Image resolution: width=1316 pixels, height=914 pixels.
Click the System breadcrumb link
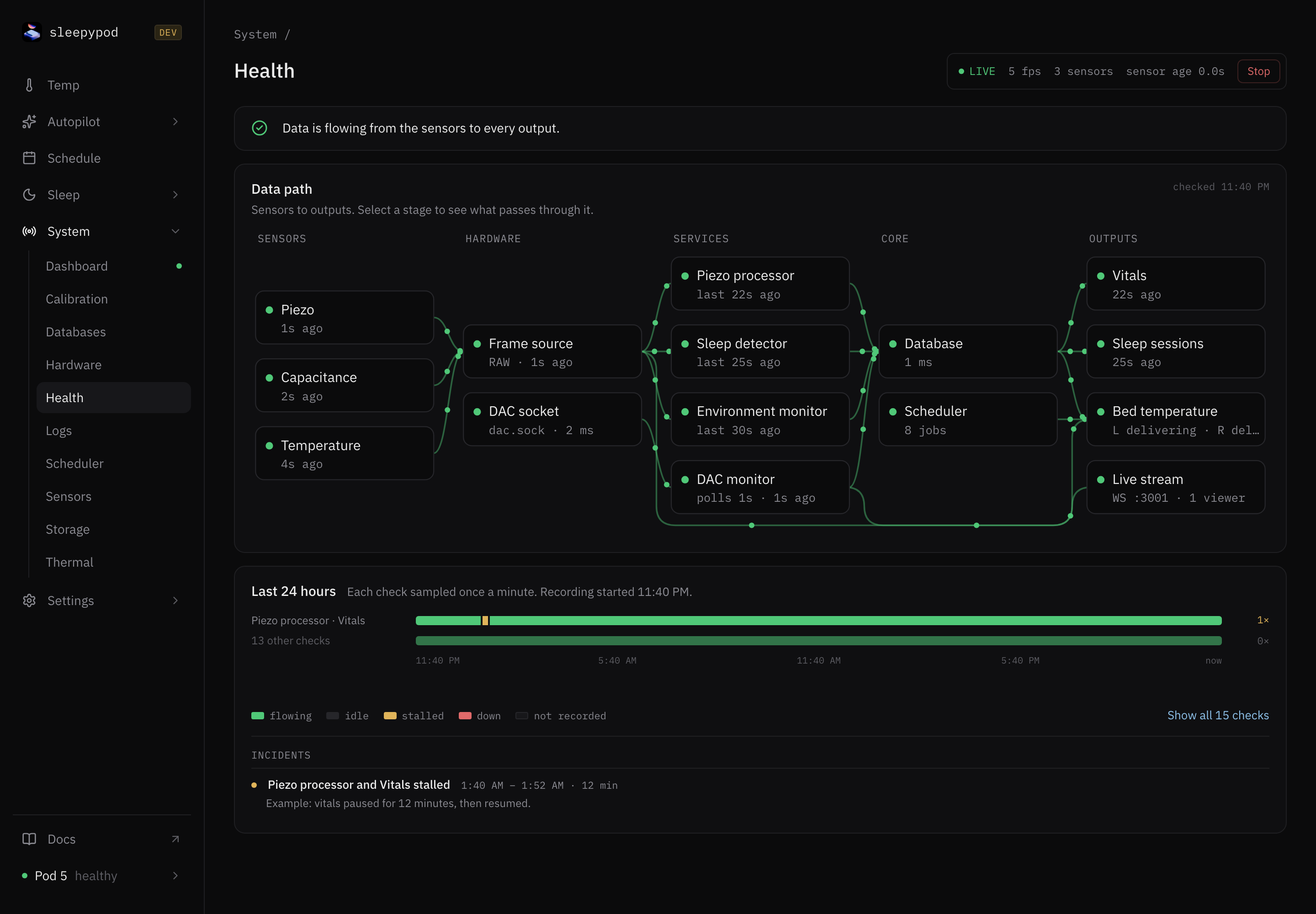(255, 34)
